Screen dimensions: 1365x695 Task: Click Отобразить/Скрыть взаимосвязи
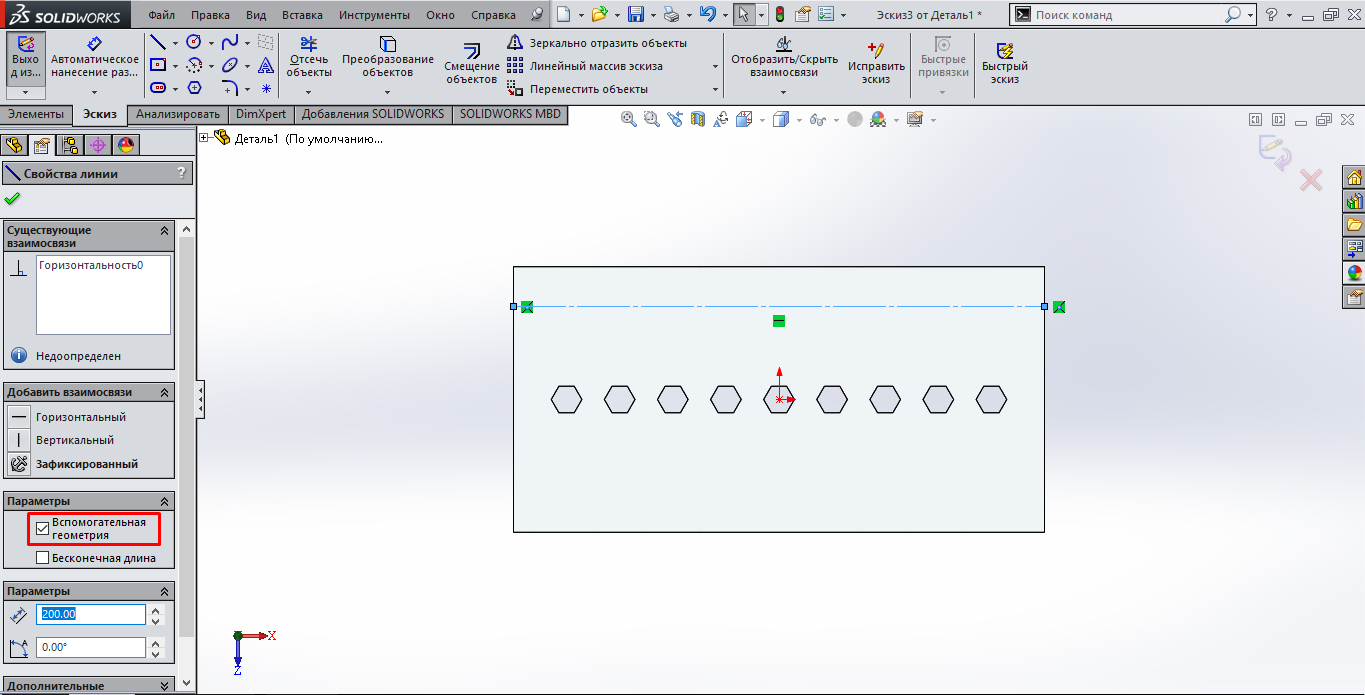784,57
